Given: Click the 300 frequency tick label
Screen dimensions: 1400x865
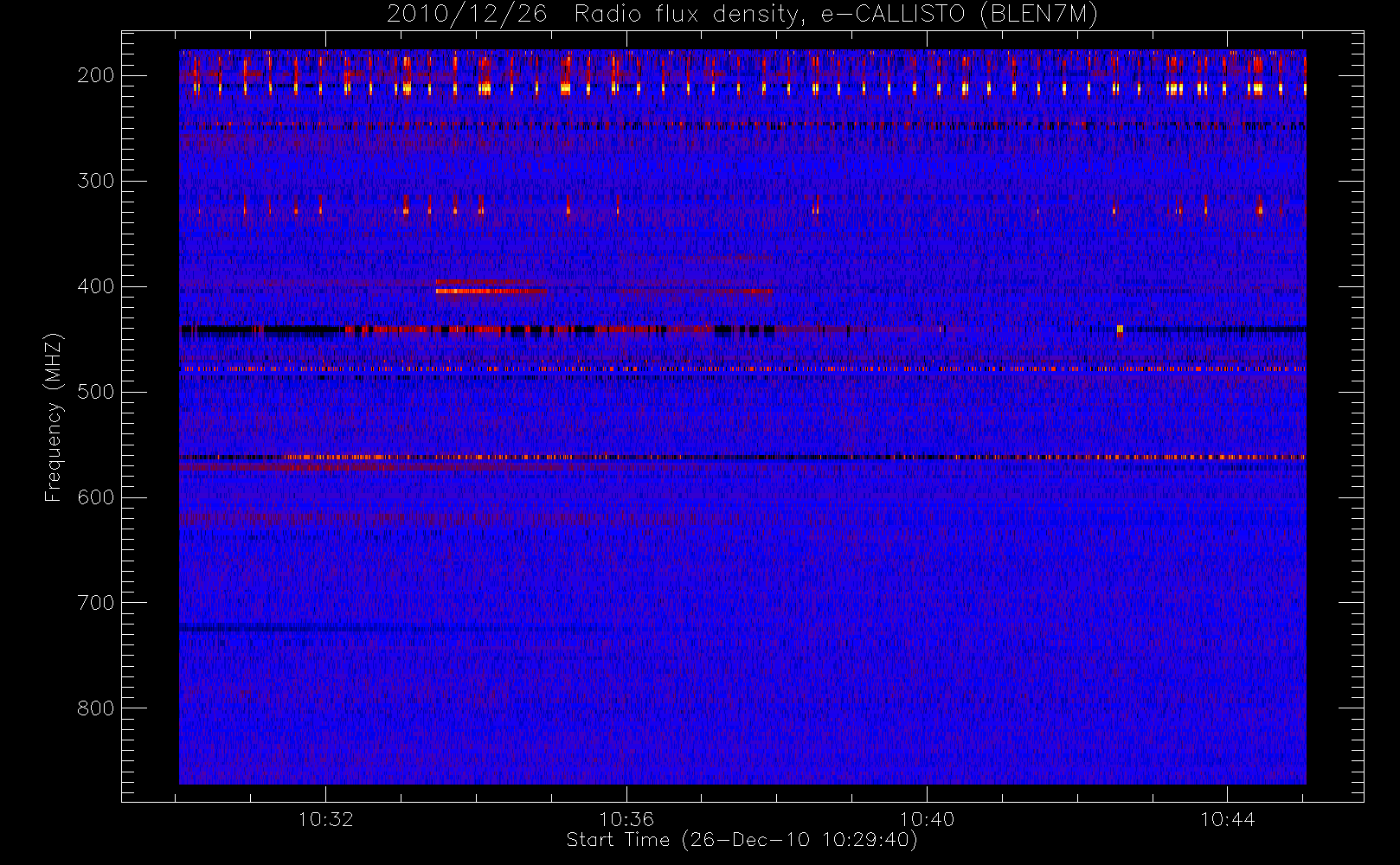Looking at the screenshot, I should [96, 181].
